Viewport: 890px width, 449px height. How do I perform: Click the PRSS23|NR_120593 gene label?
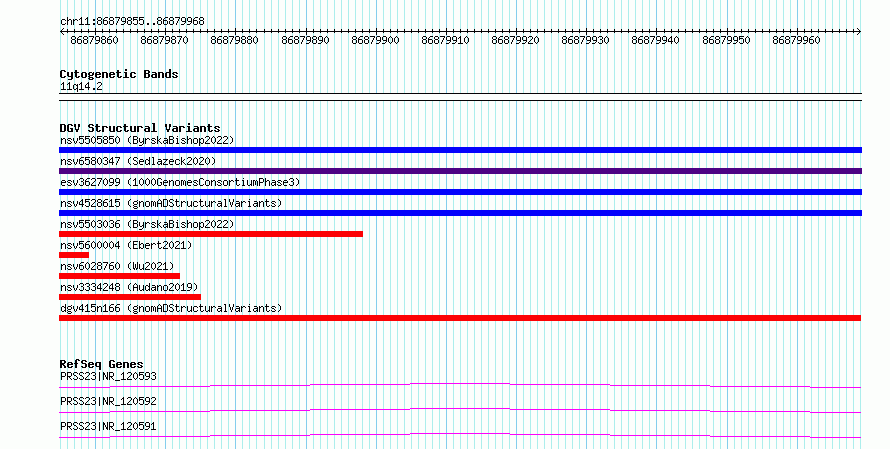coord(108,376)
